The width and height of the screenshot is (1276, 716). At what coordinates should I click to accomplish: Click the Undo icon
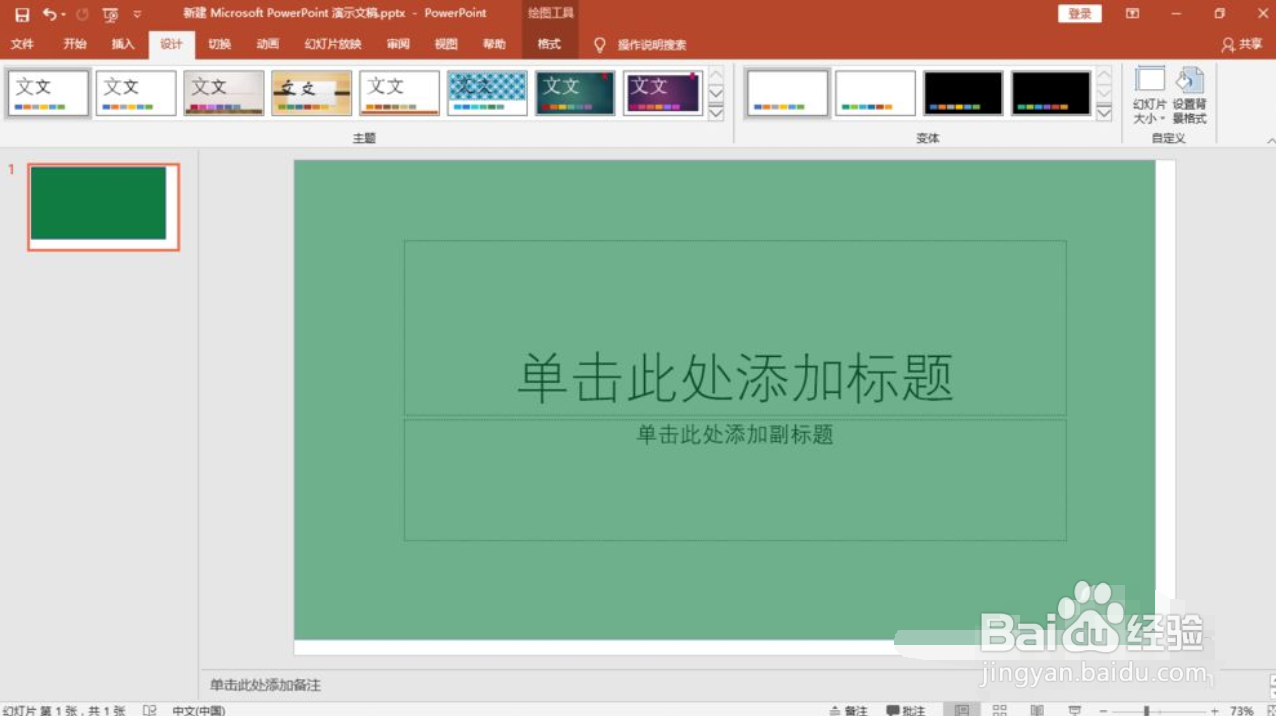[x=50, y=13]
